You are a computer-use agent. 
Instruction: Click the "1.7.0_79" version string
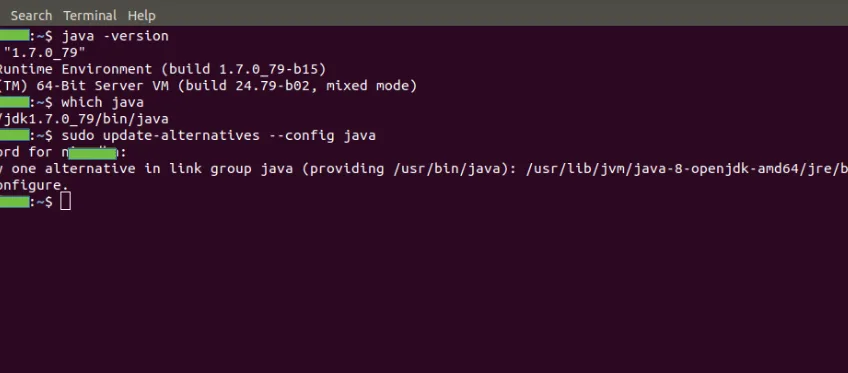click(45, 53)
